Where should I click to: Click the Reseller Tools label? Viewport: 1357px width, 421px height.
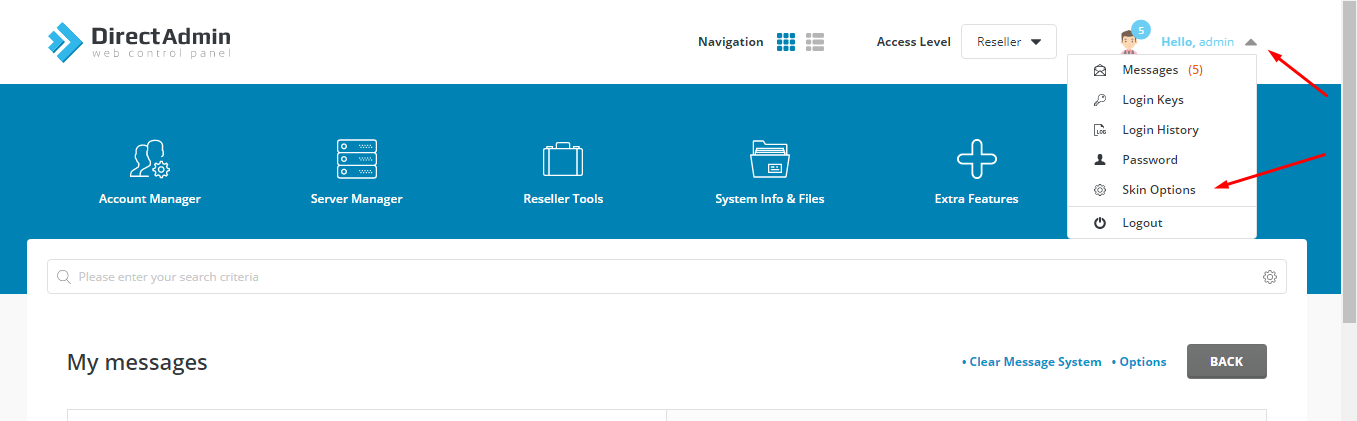click(x=563, y=199)
